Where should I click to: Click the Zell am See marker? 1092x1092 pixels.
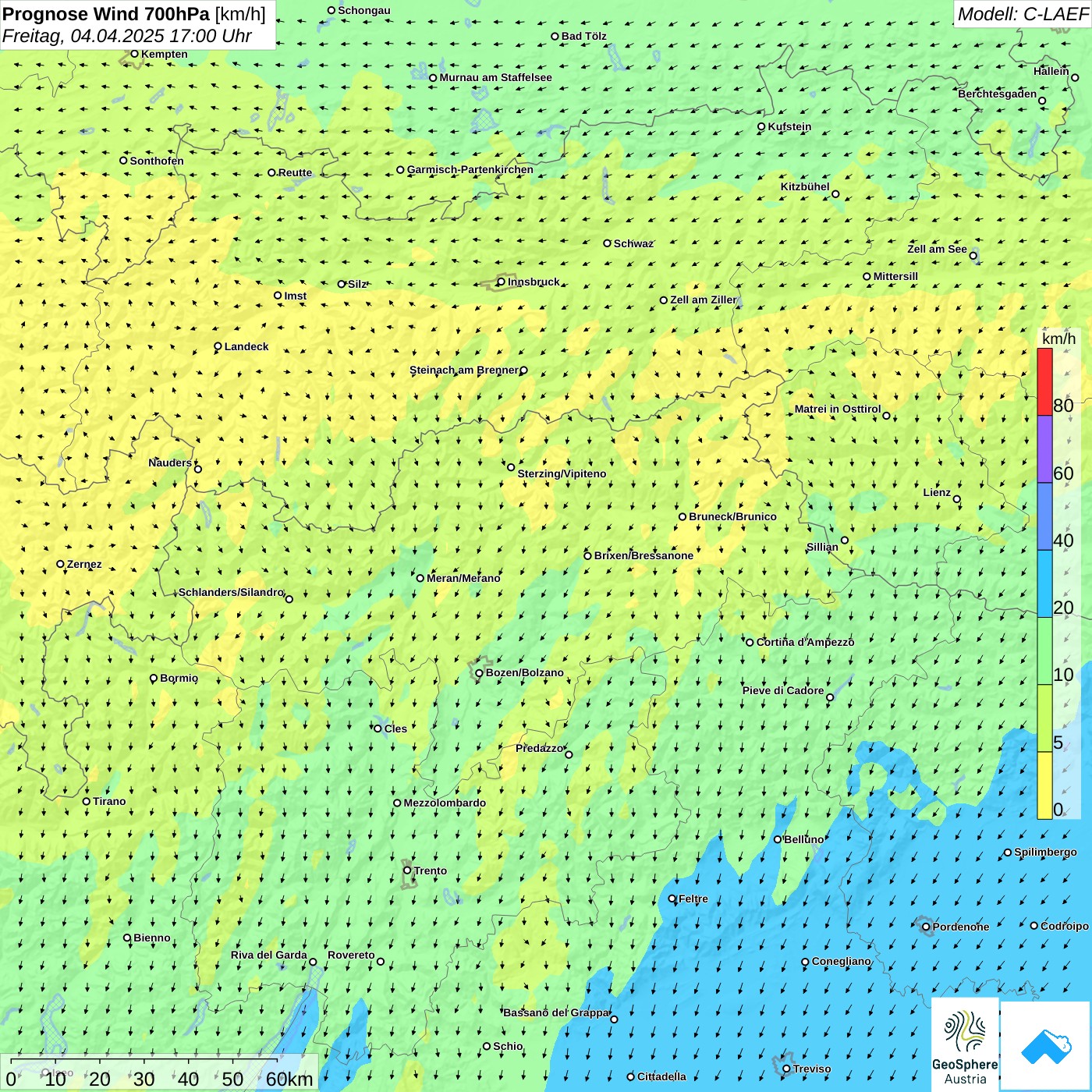click(973, 256)
